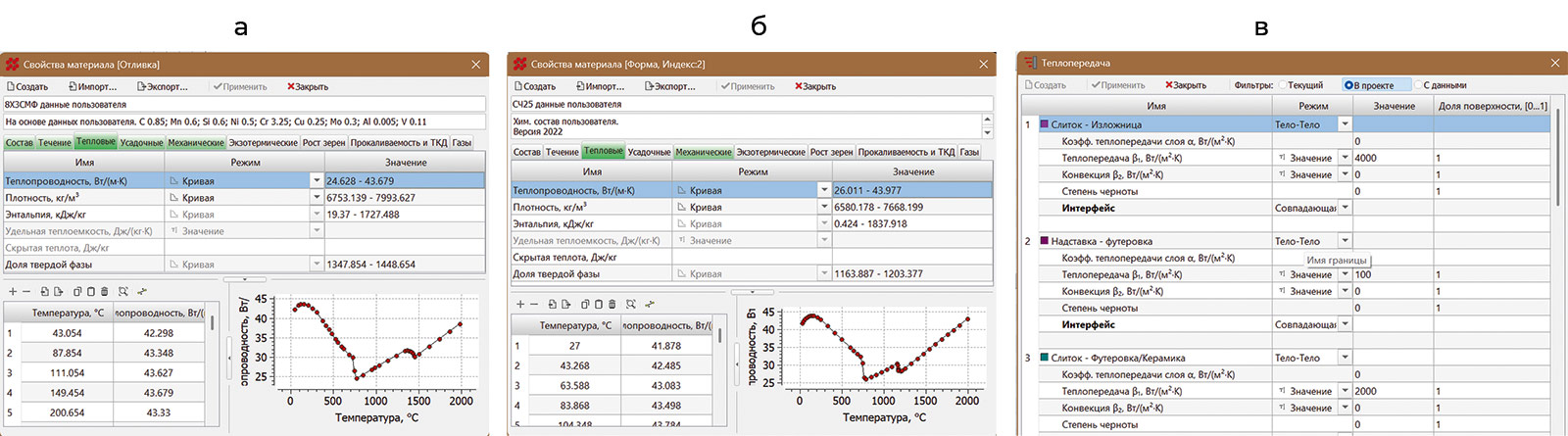
Task: Open Состав tab in Отливка window
Action: [20, 143]
